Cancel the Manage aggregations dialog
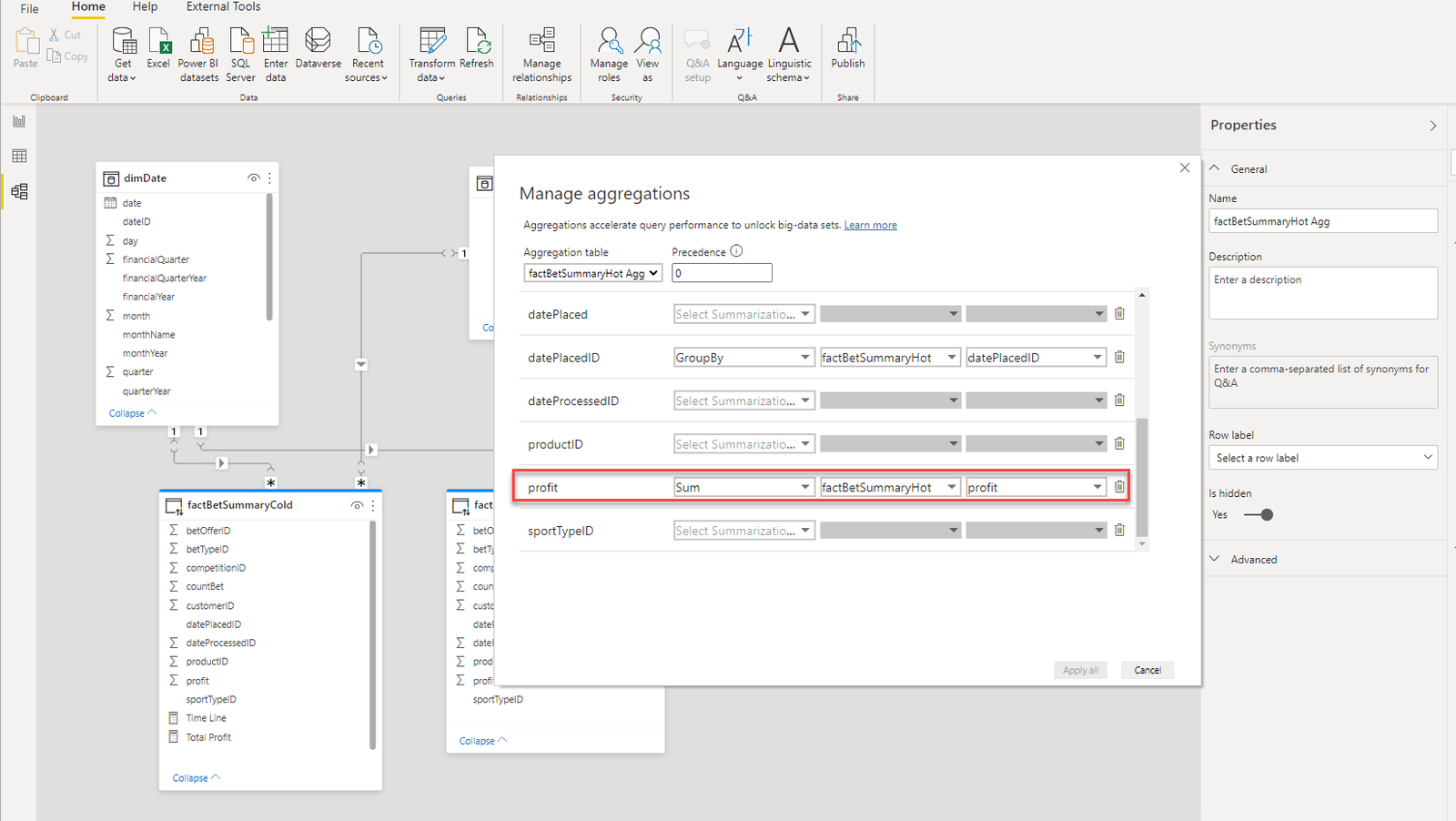Viewport: 1456px width, 821px height. click(1147, 670)
